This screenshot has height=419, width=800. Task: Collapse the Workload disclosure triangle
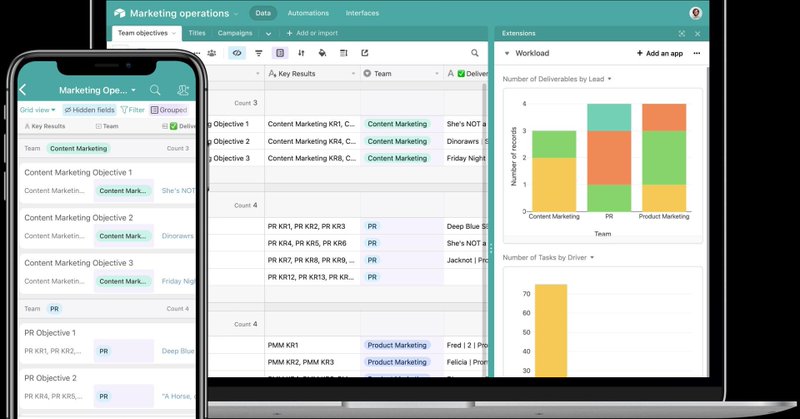coord(507,53)
